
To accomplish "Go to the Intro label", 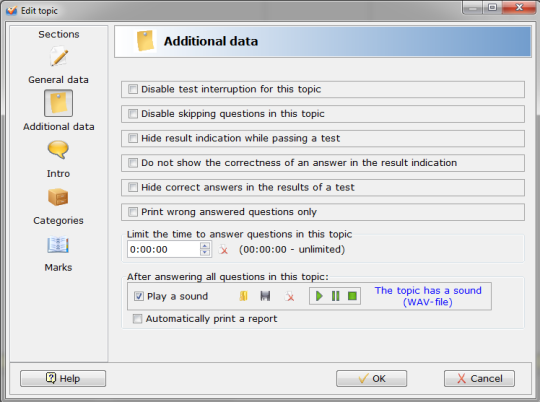I will coord(58,173).
